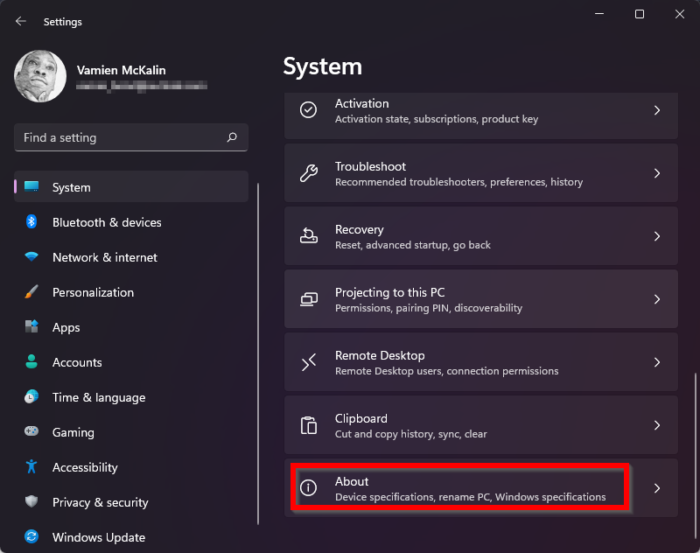Image resolution: width=700 pixels, height=553 pixels.
Task: Expand the Activation settings chevron
Action: (657, 111)
